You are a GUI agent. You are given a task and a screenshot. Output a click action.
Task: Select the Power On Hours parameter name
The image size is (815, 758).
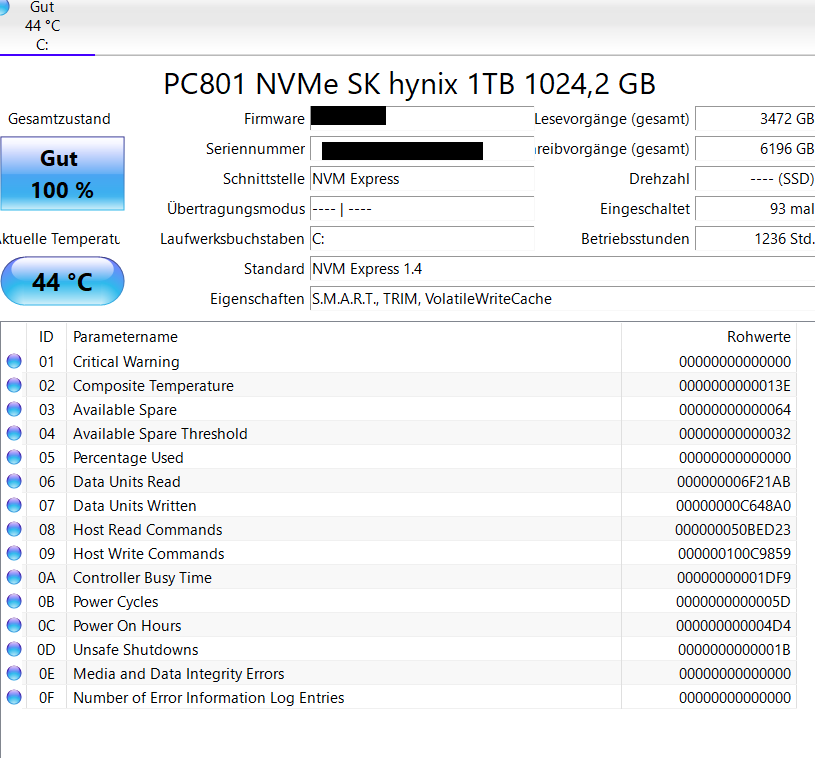pos(127,625)
